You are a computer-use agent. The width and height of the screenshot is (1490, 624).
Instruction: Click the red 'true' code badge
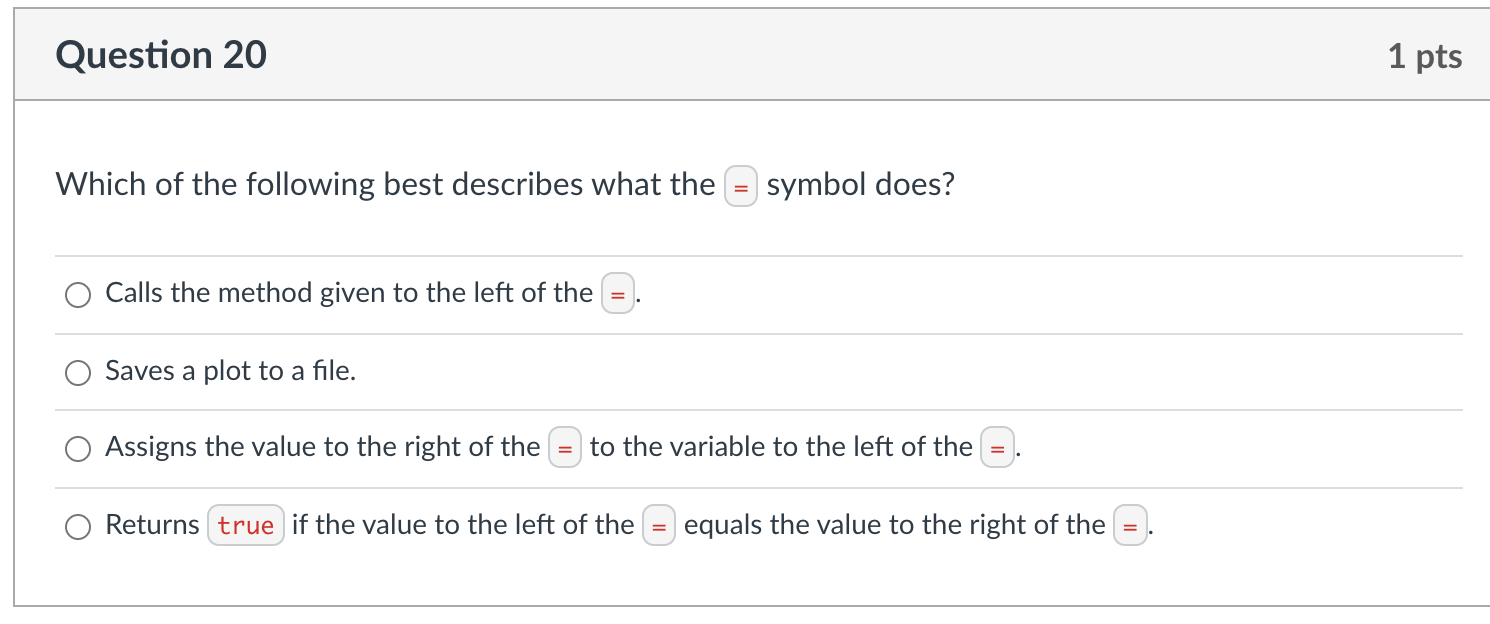pyautogui.click(x=246, y=526)
